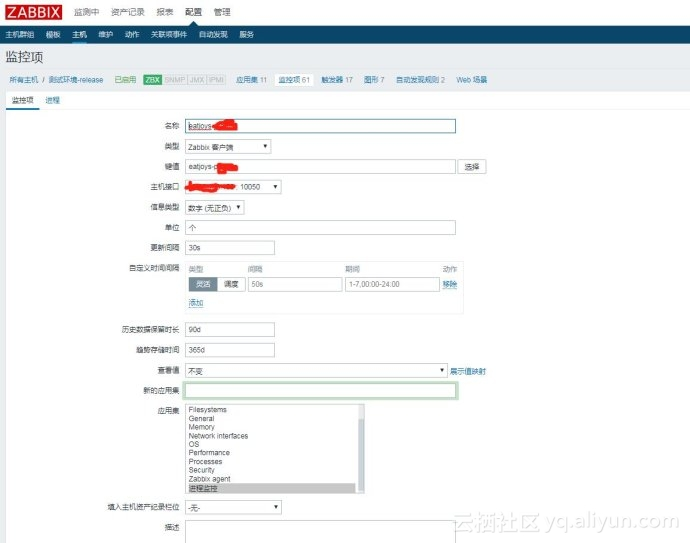Image resolution: width=690 pixels, height=543 pixels.
Task: Open the 信息类型 数字 (无正负) dropdown
Action: pos(215,208)
